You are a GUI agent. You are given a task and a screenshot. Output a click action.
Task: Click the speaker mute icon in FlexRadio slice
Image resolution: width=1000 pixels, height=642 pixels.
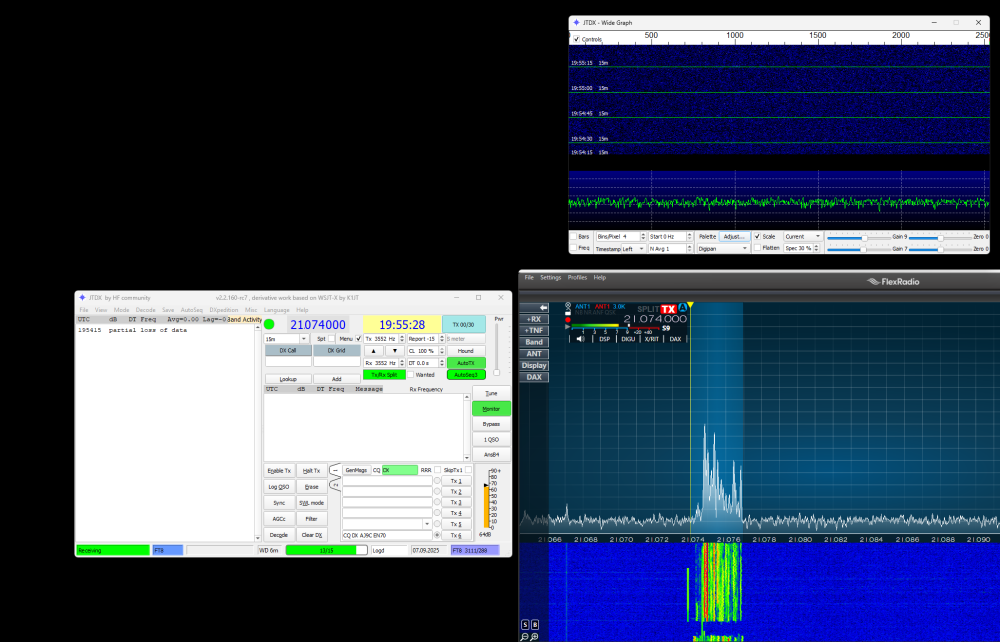coord(580,339)
